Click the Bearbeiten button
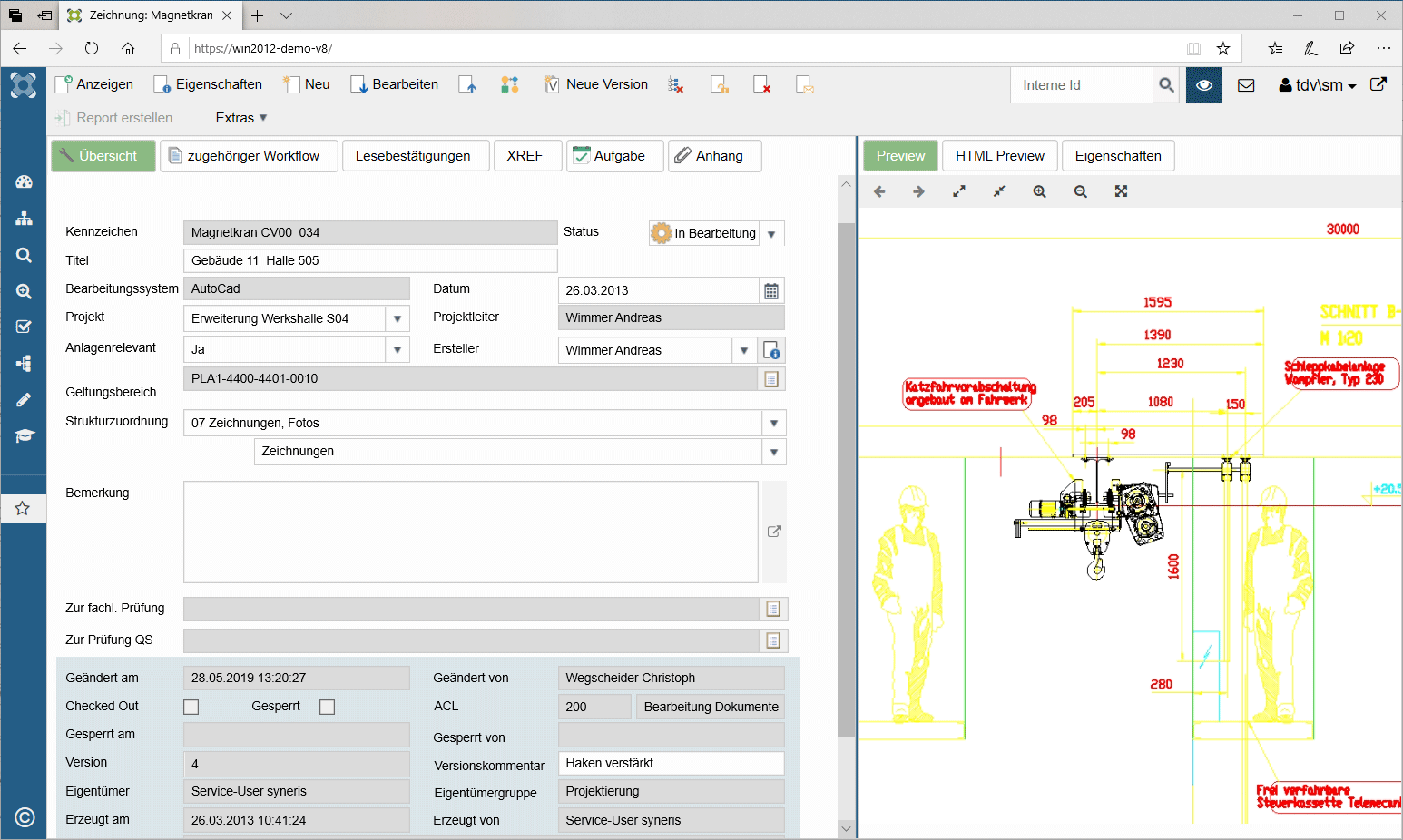Screen dimensions: 1403x840 [x=395, y=84]
